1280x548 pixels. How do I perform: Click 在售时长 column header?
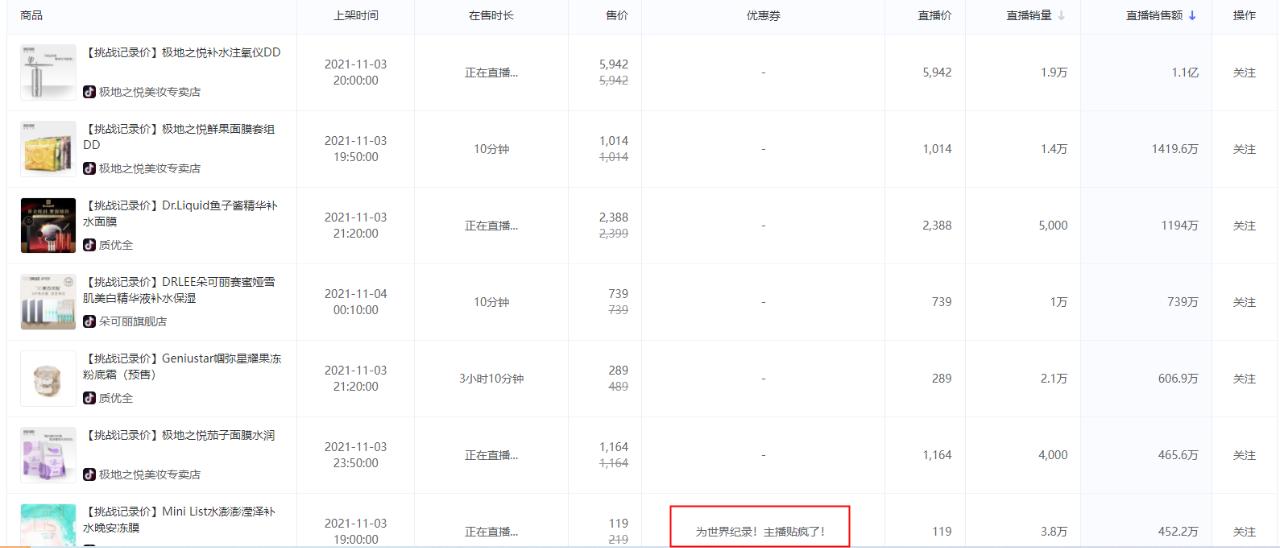491,16
